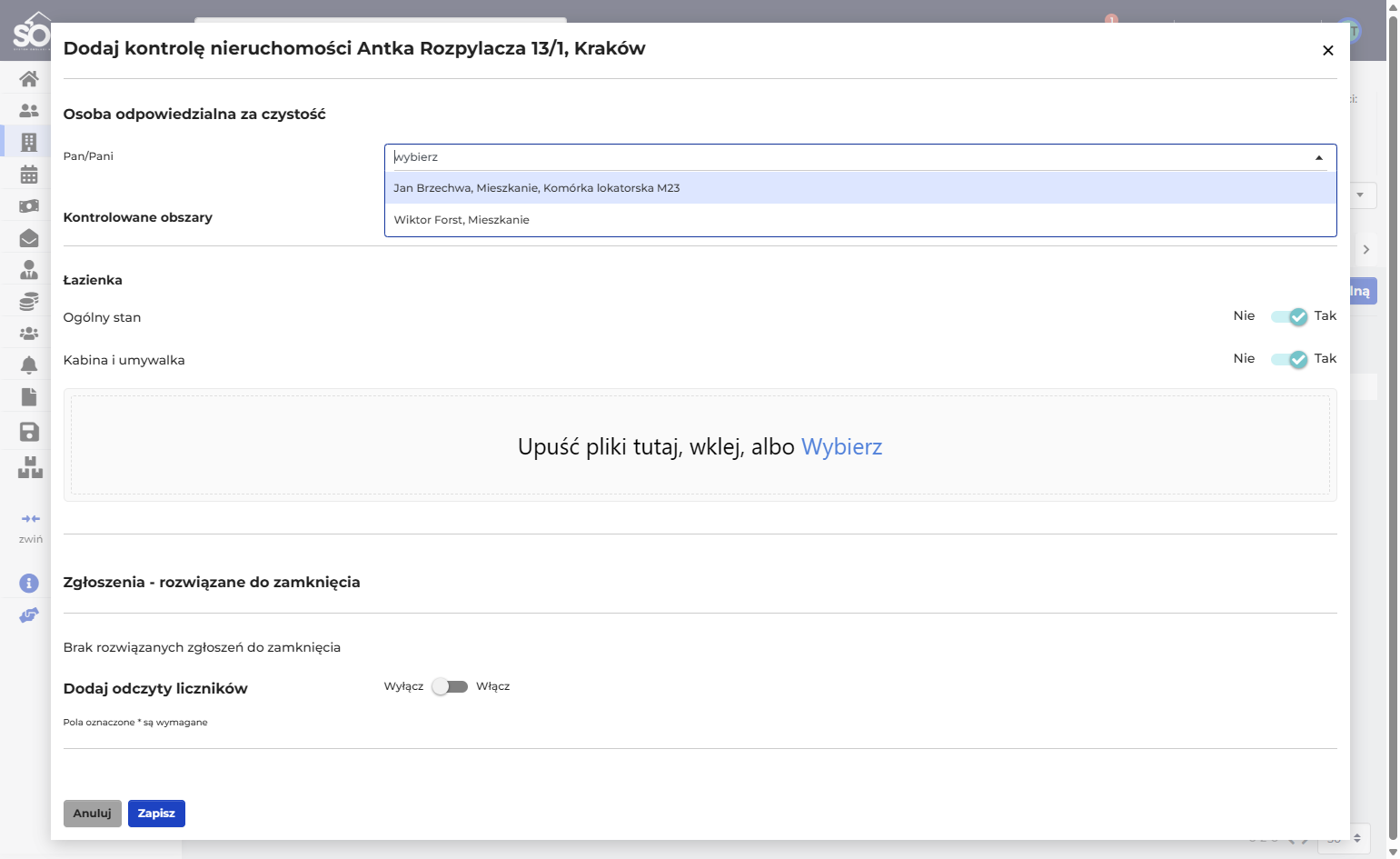The image size is (1400, 859).
Task: Select Jan Brzechwa option in list
Action: tap(860, 188)
